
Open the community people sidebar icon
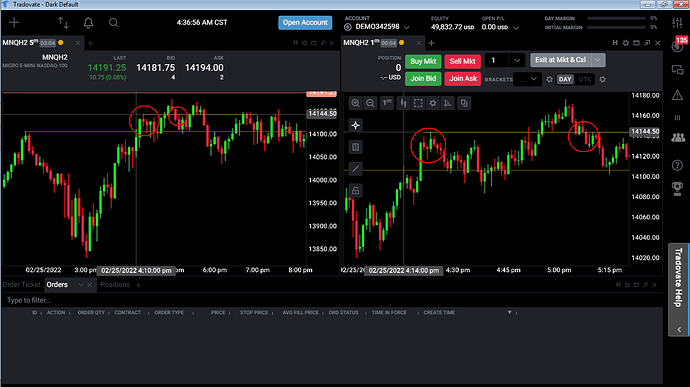click(x=678, y=138)
